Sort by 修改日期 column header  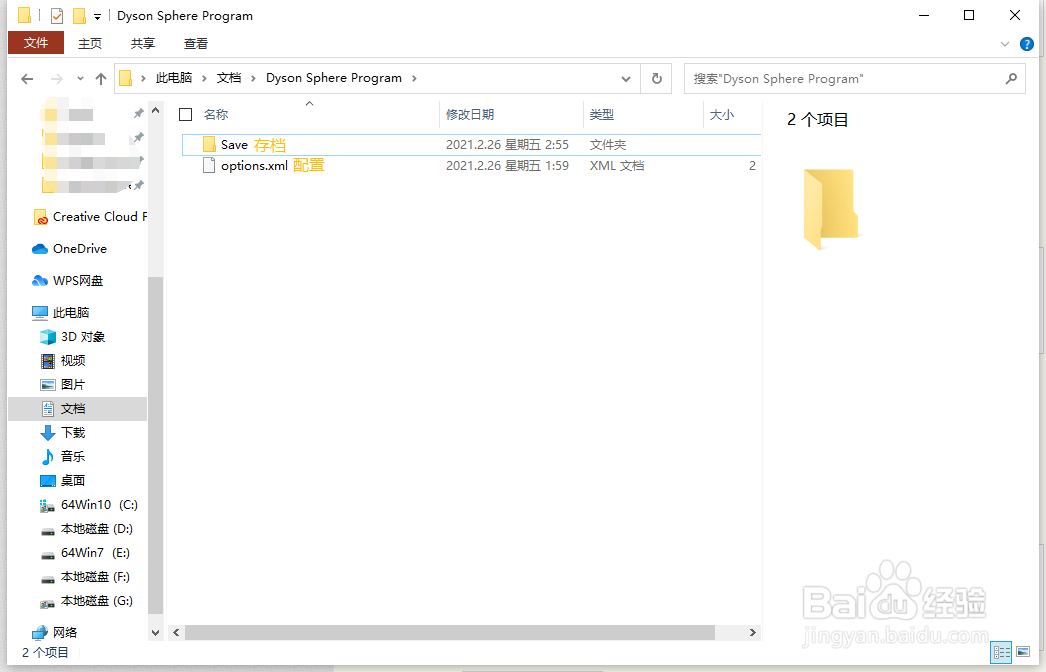point(470,115)
